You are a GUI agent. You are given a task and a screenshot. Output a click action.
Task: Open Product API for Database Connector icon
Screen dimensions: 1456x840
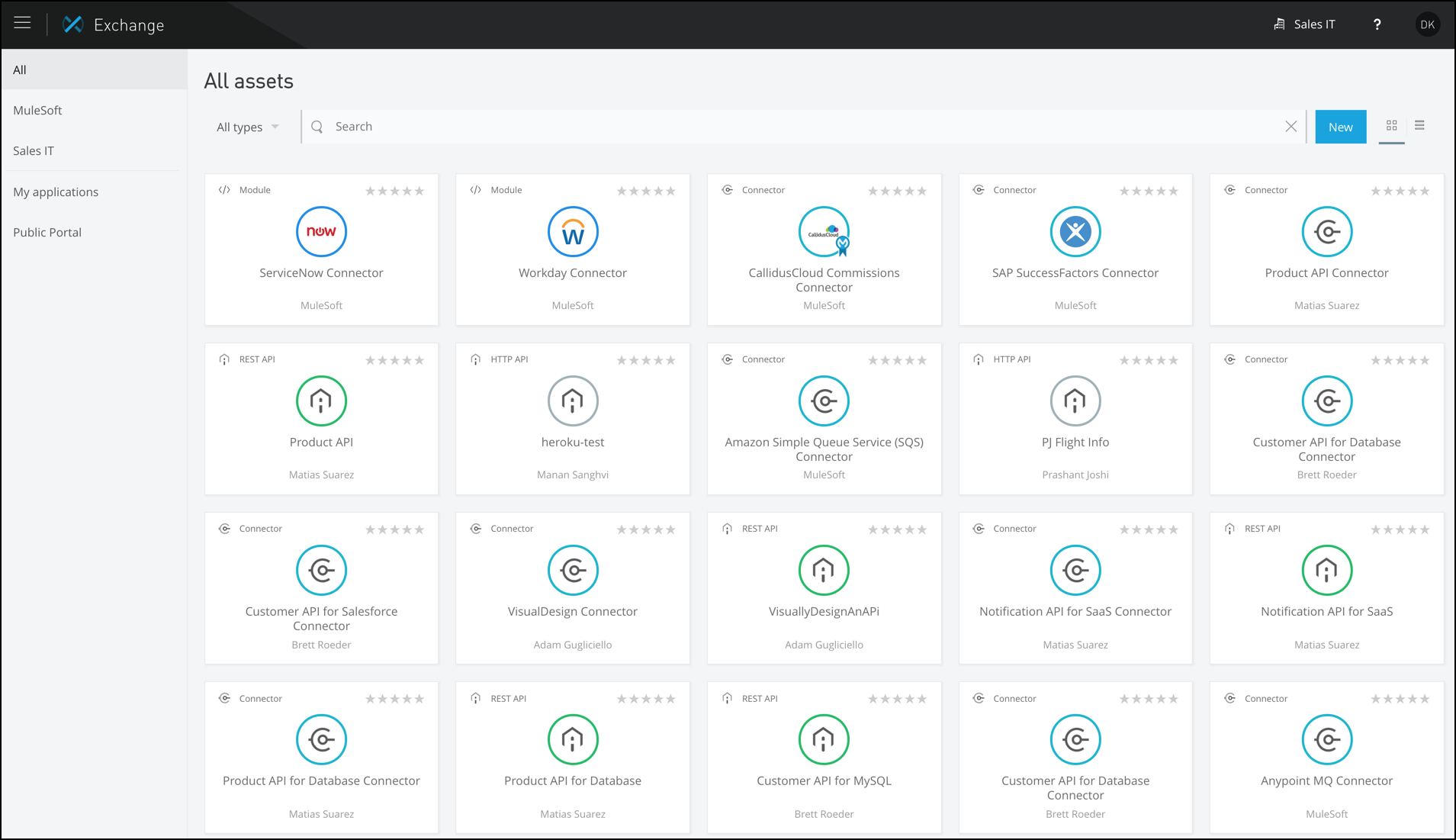(x=321, y=739)
